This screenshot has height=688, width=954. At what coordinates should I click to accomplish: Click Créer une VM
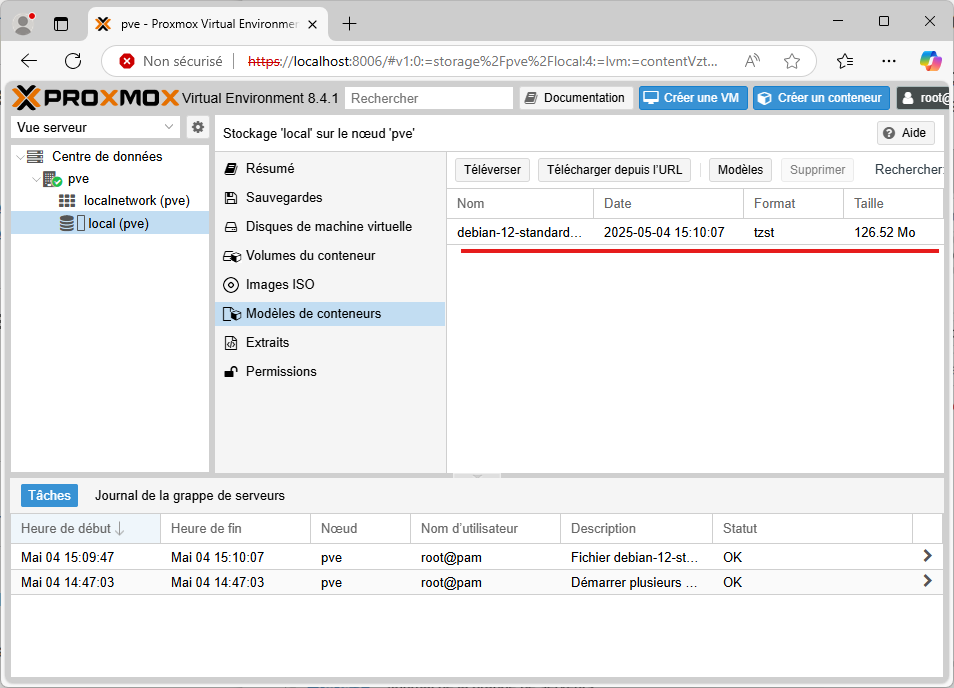693,98
